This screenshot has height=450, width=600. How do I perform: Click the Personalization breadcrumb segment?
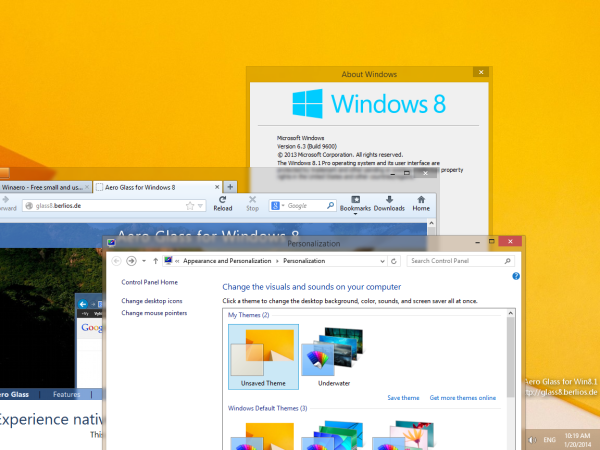coord(304,261)
